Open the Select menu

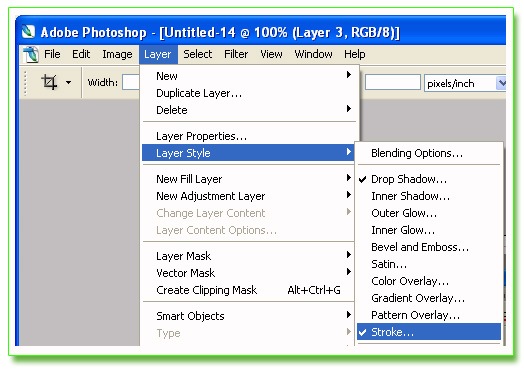pyautogui.click(x=198, y=54)
